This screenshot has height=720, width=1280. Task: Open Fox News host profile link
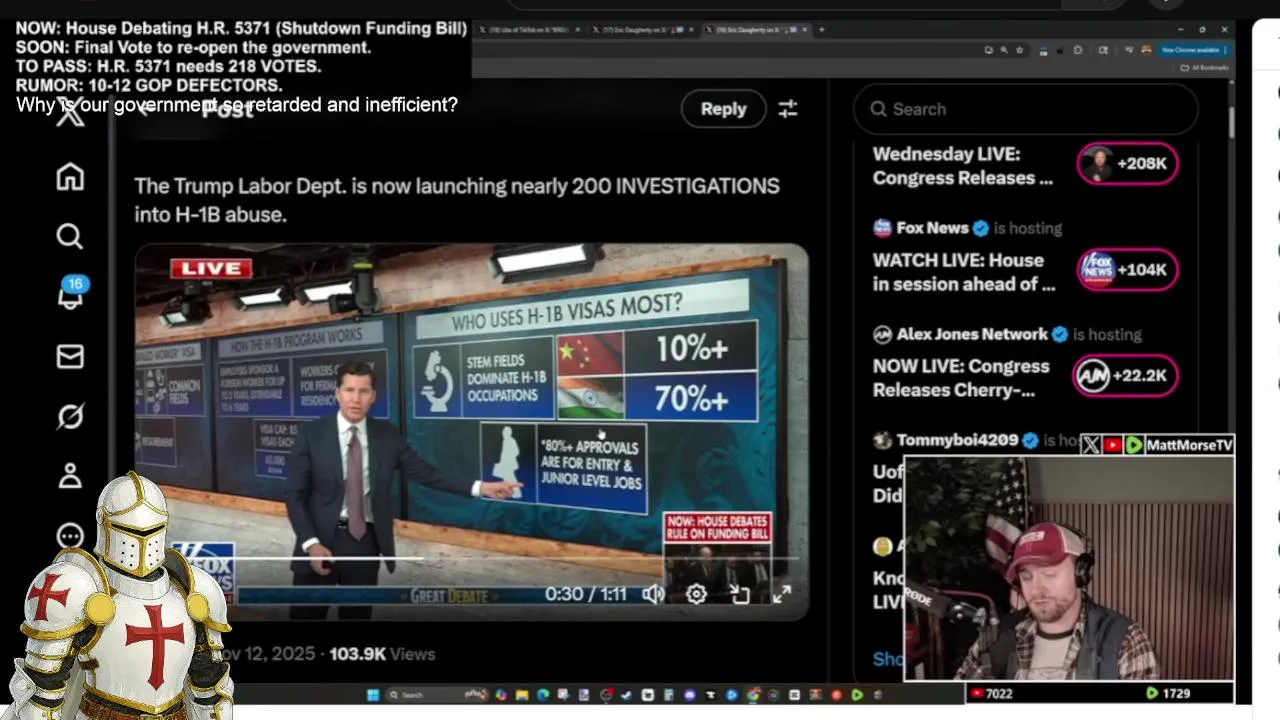coord(932,228)
